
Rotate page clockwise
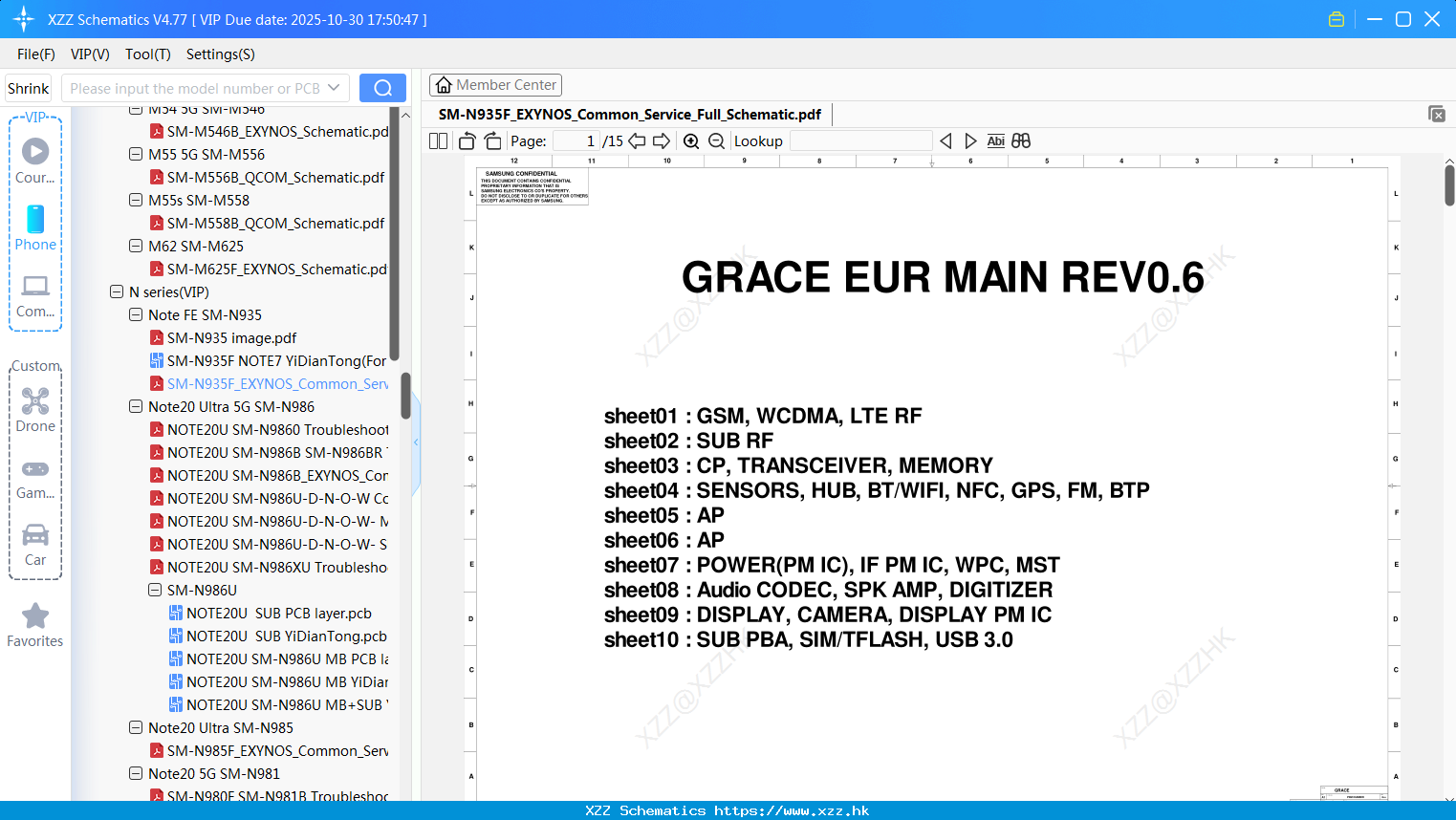click(492, 141)
